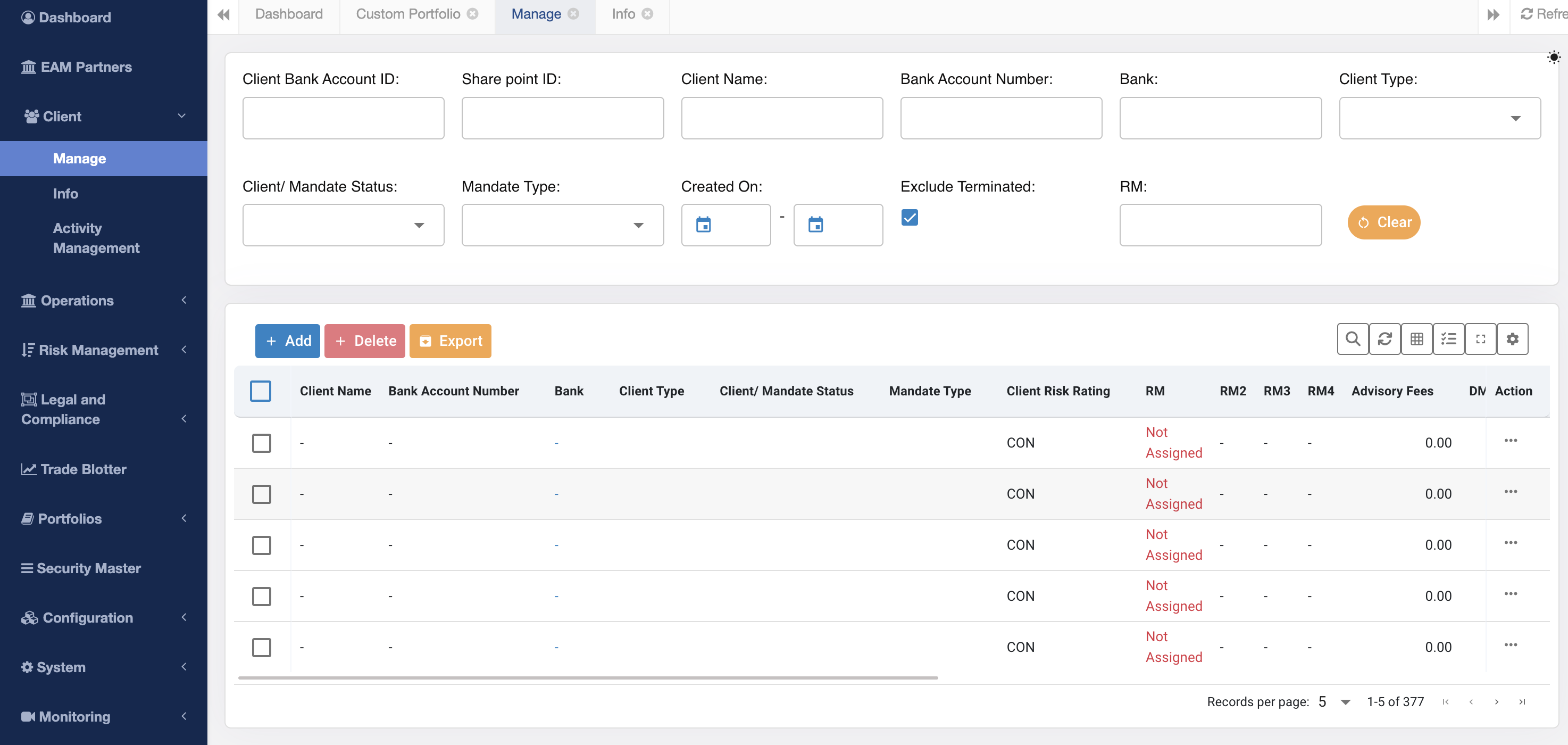Open table settings gear icon
Screen dimensions: 1568x745
1512,340
